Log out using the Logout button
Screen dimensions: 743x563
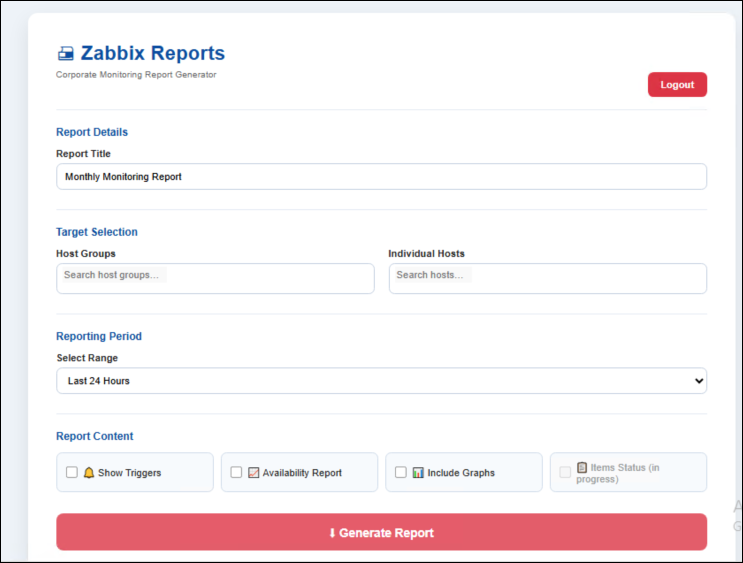tap(677, 84)
